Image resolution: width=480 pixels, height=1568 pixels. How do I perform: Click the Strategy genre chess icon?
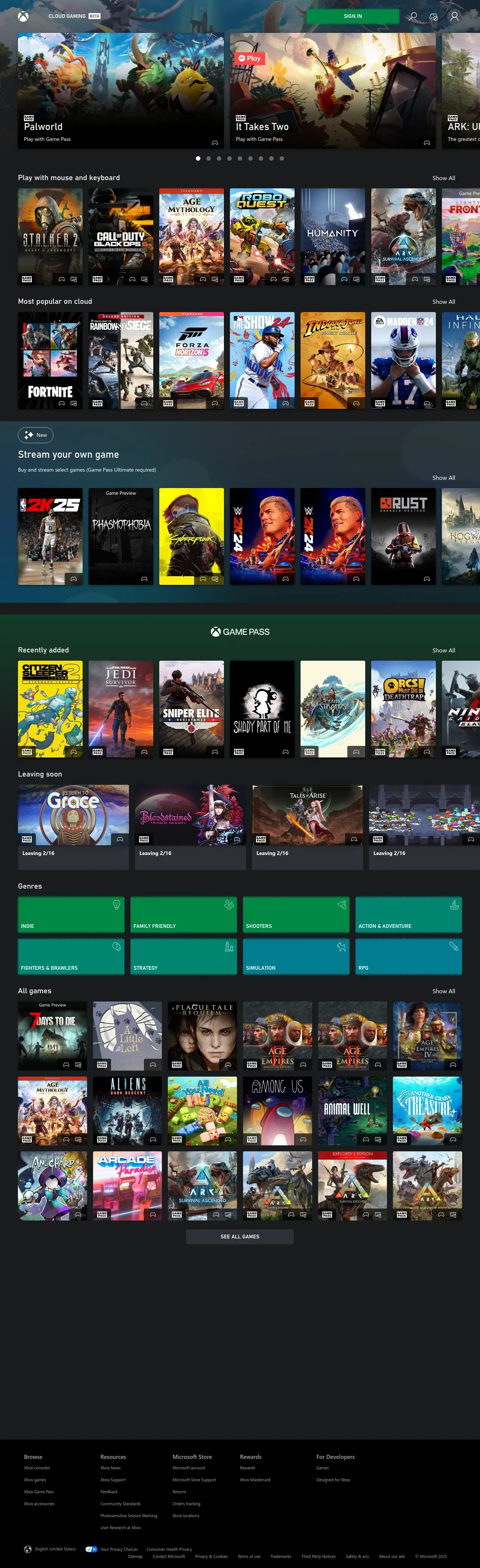click(229, 947)
